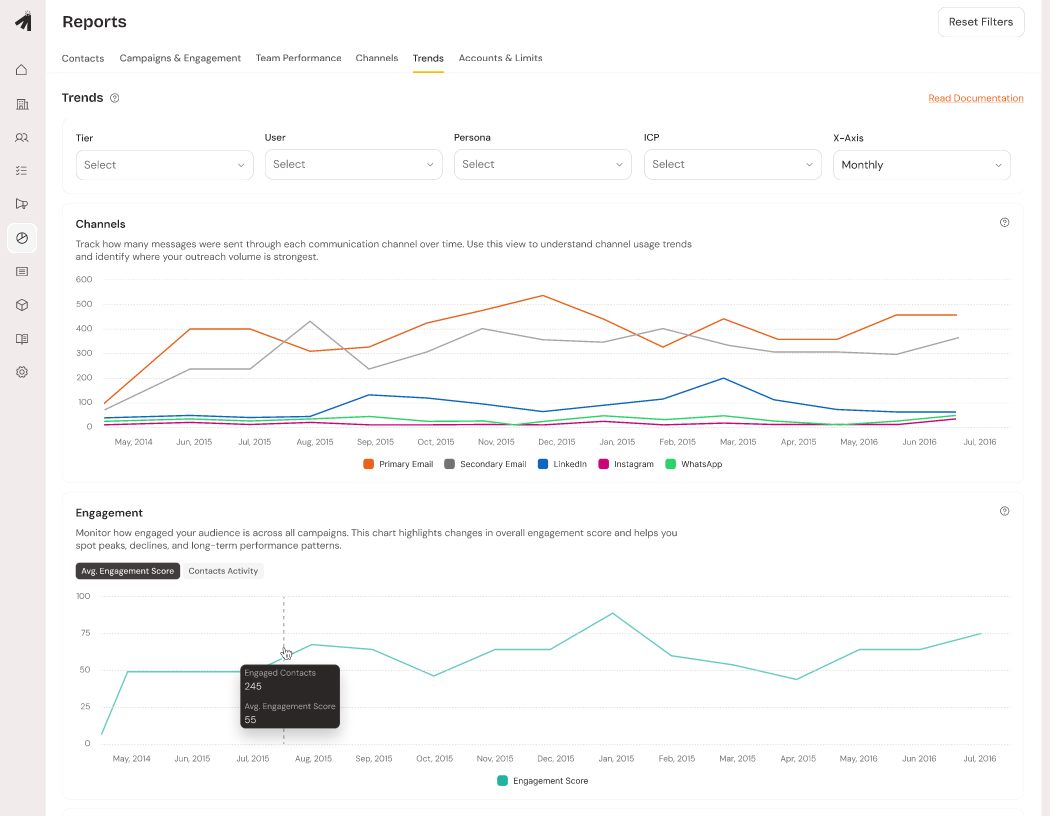Click the help icon next to Trends heading
The width and height of the screenshot is (1050, 816).
[115, 98]
